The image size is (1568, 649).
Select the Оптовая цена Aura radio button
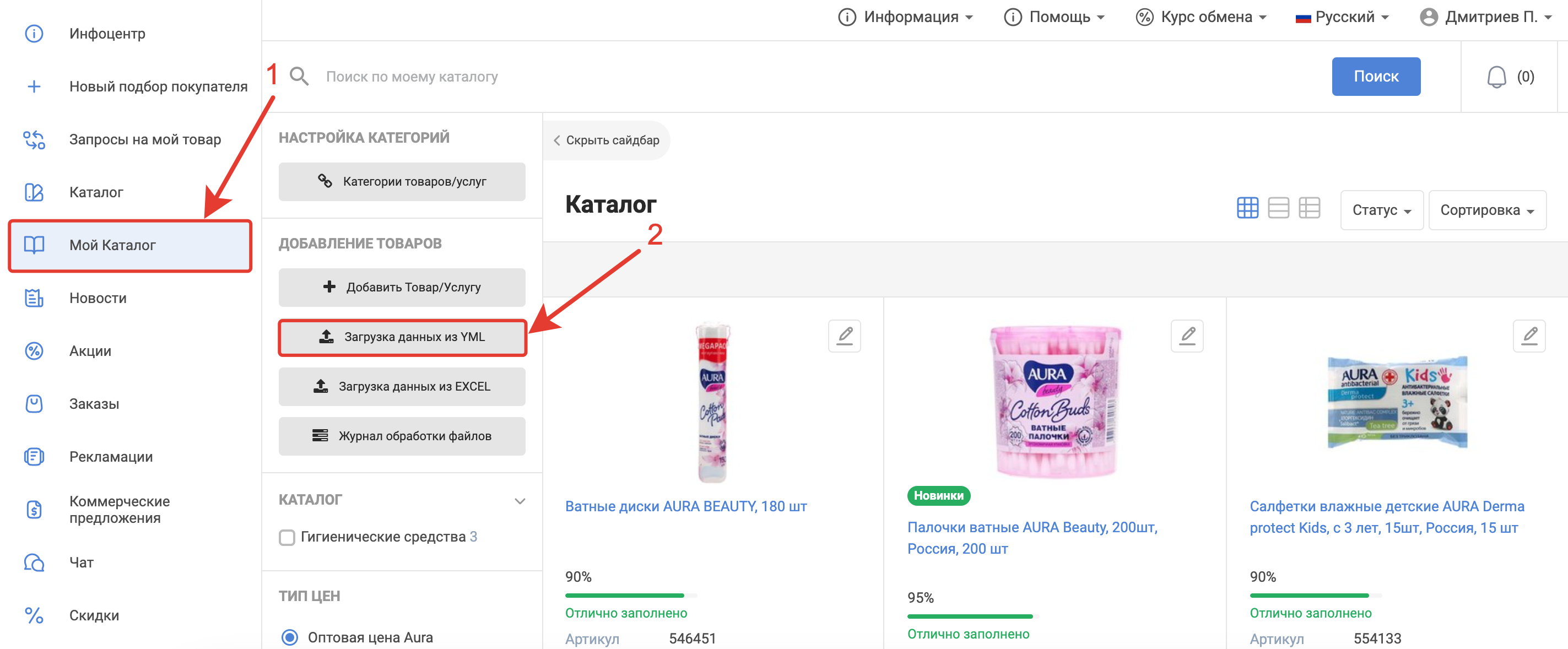(x=290, y=637)
